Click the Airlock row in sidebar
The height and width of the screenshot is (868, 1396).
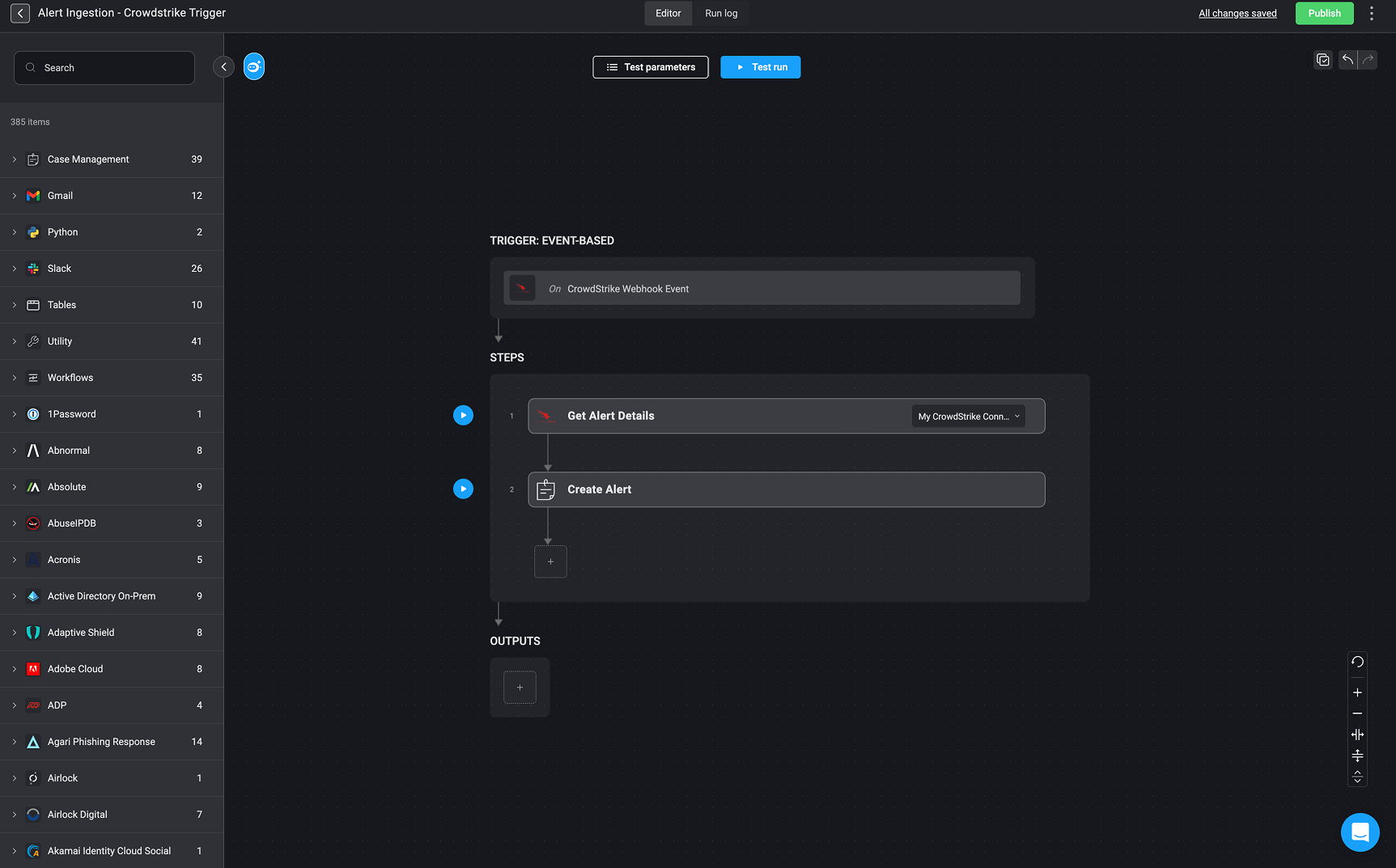coord(112,778)
